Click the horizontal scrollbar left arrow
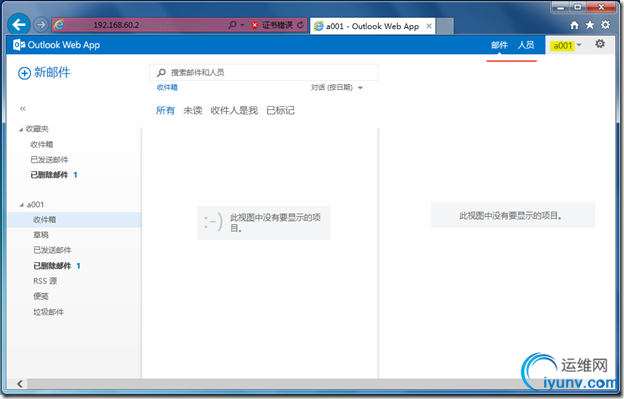624x399 pixels. click(x=20, y=384)
